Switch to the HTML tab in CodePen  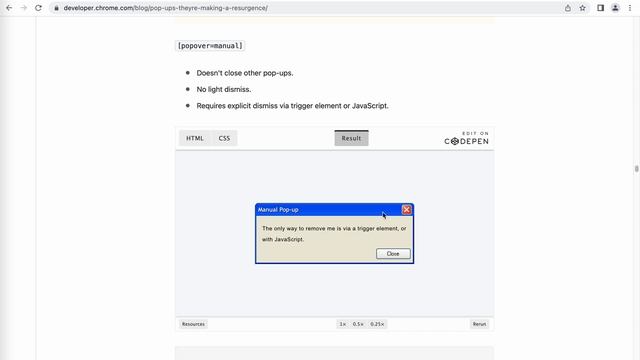click(195, 138)
